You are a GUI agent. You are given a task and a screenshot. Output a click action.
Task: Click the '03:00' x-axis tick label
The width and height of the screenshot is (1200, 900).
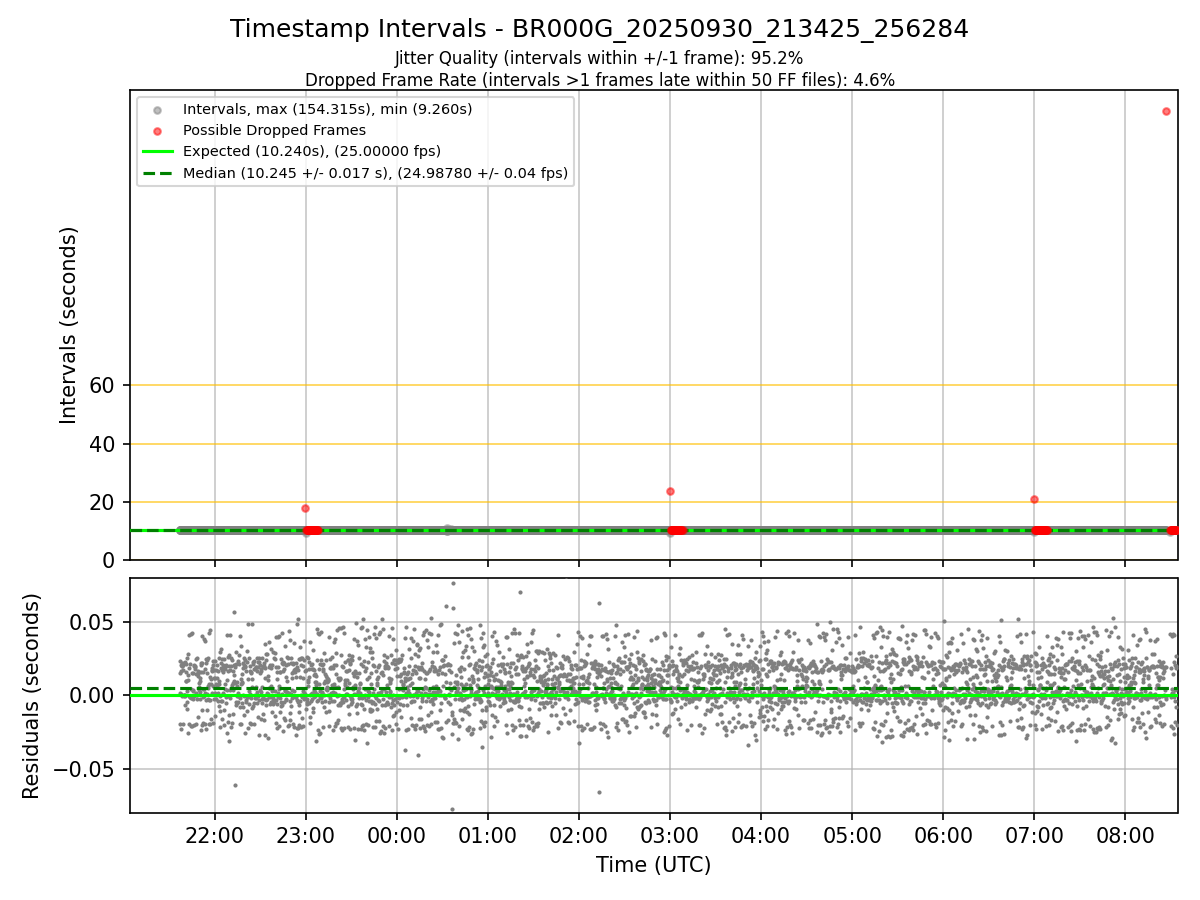pyautogui.click(x=669, y=835)
